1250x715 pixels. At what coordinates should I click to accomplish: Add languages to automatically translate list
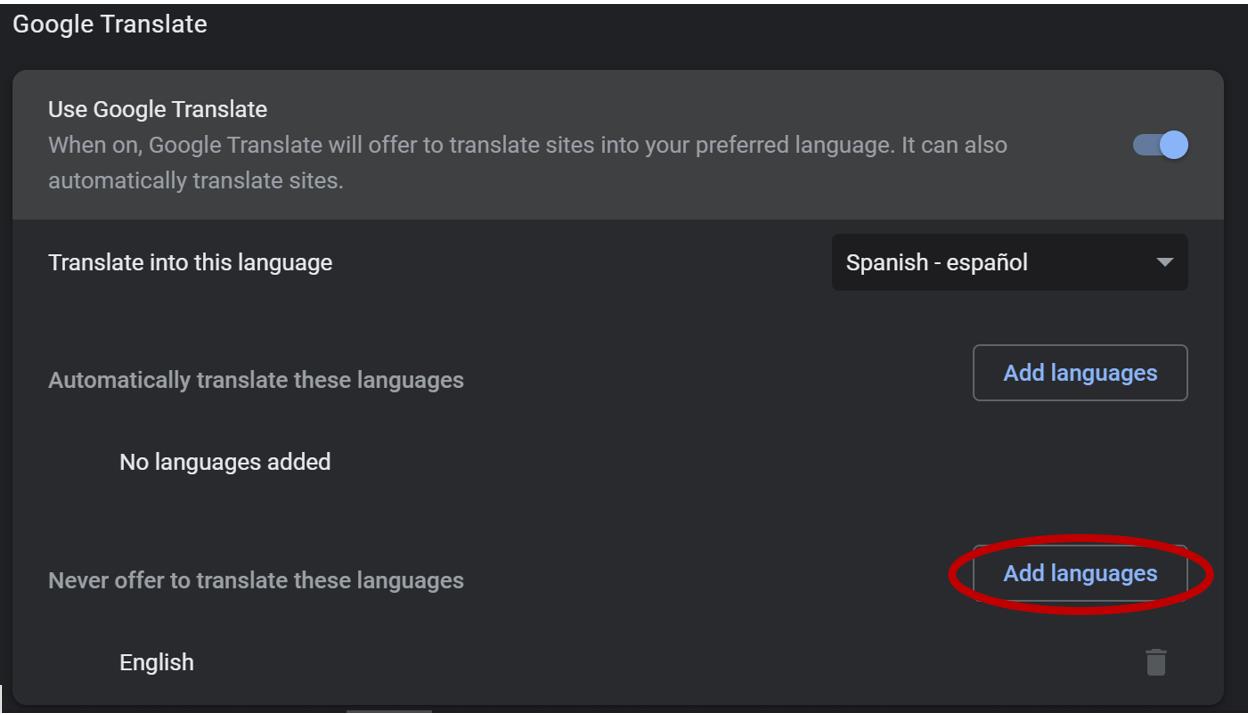[1080, 373]
